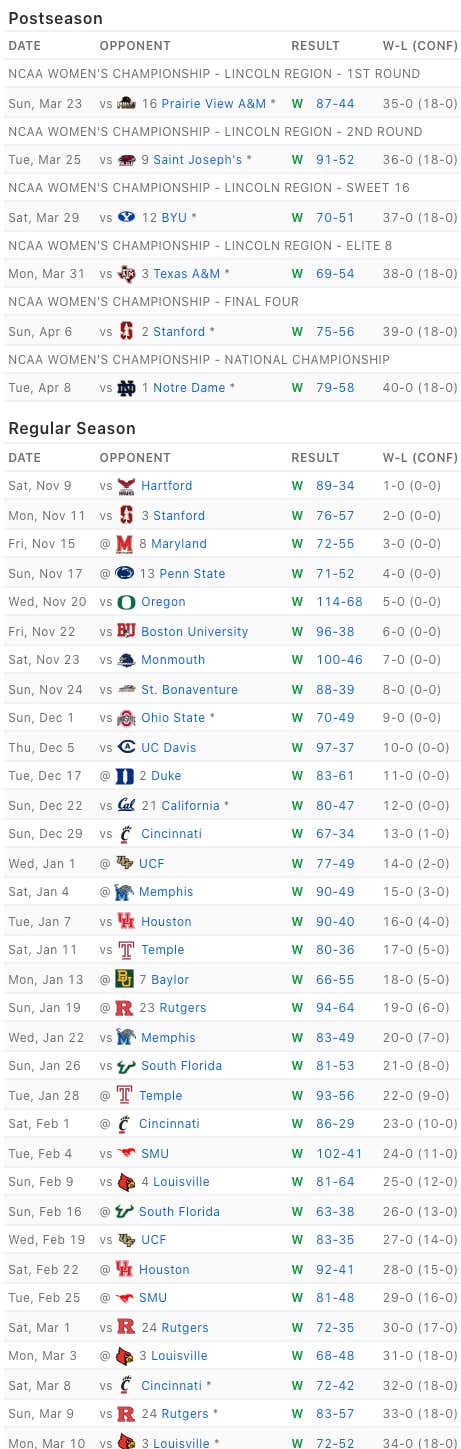Open the Boston University team link

[195, 632]
